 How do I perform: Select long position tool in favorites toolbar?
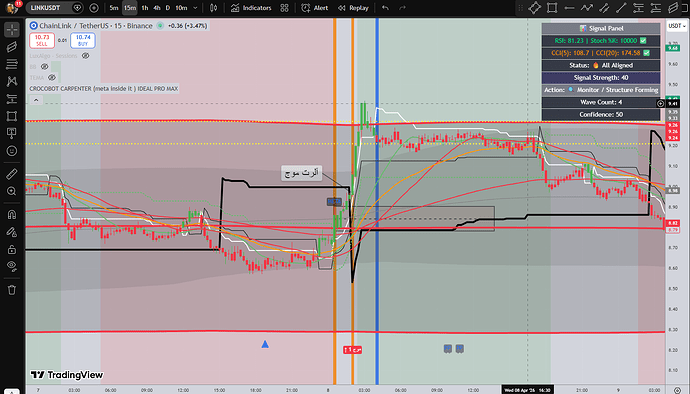click(x=638, y=8)
